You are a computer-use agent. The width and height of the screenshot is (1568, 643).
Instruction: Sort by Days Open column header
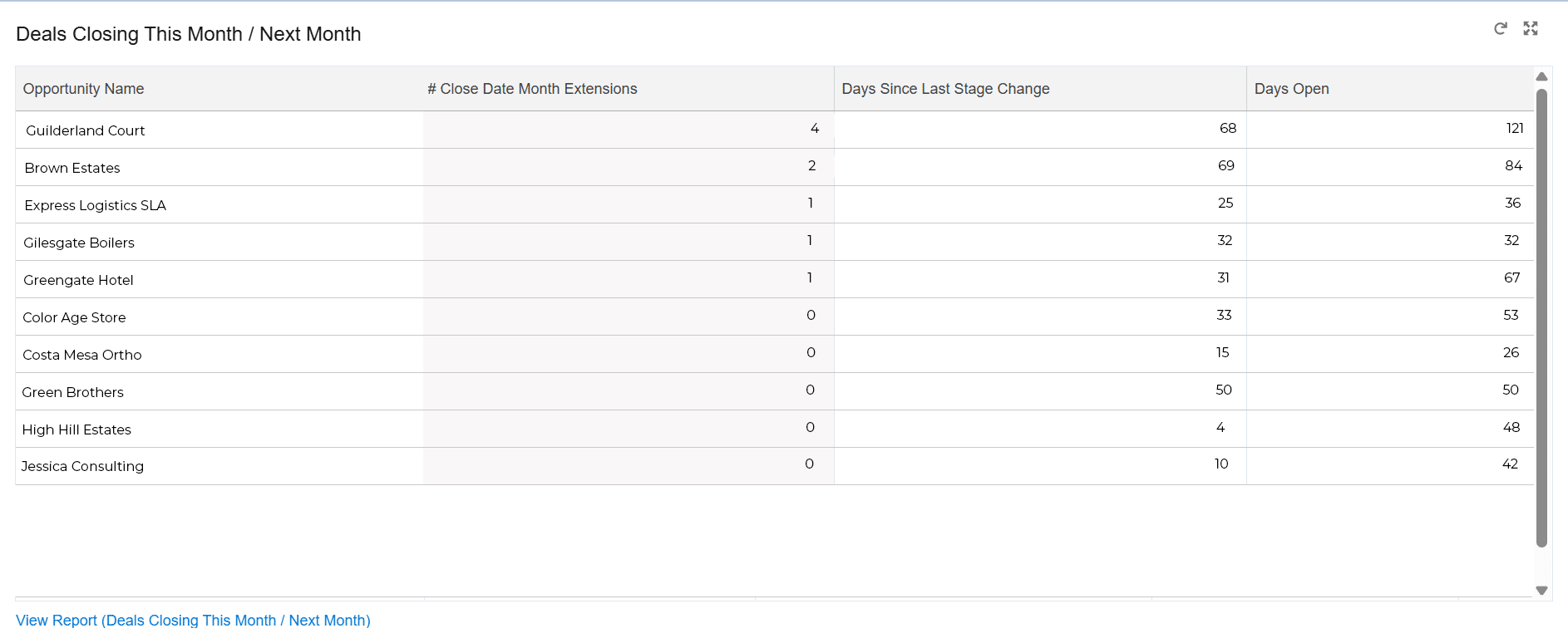coord(1291,89)
